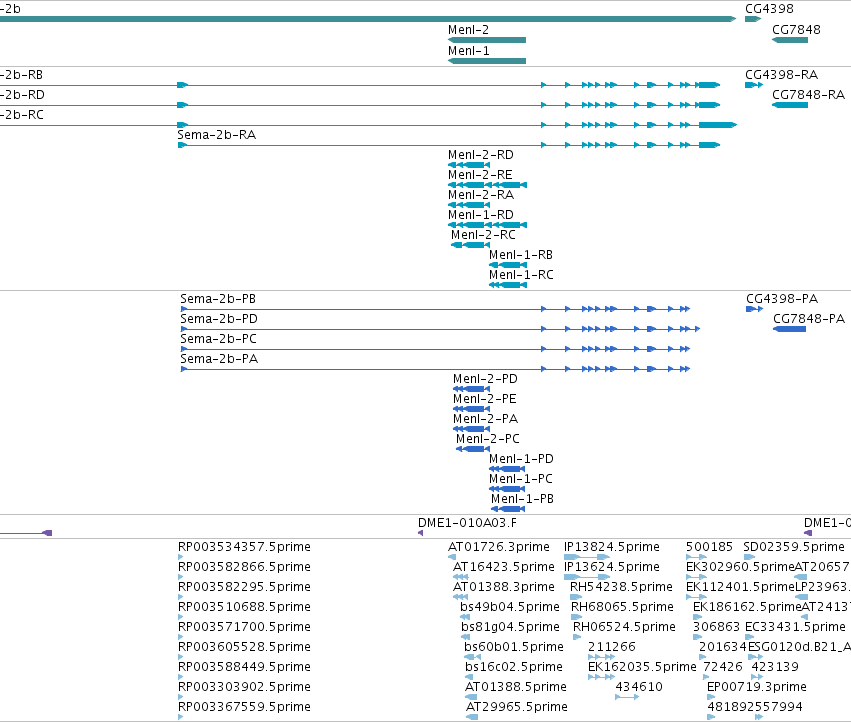The height and width of the screenshot is (722, 851).
Task: Open the RH68065.5prime EST label
Action: point(622,607)
